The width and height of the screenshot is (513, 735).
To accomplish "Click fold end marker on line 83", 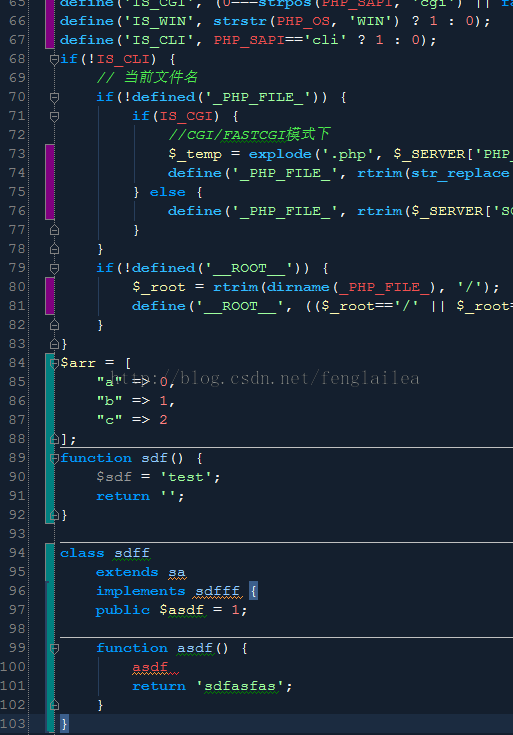I will (x=54, y=344).
